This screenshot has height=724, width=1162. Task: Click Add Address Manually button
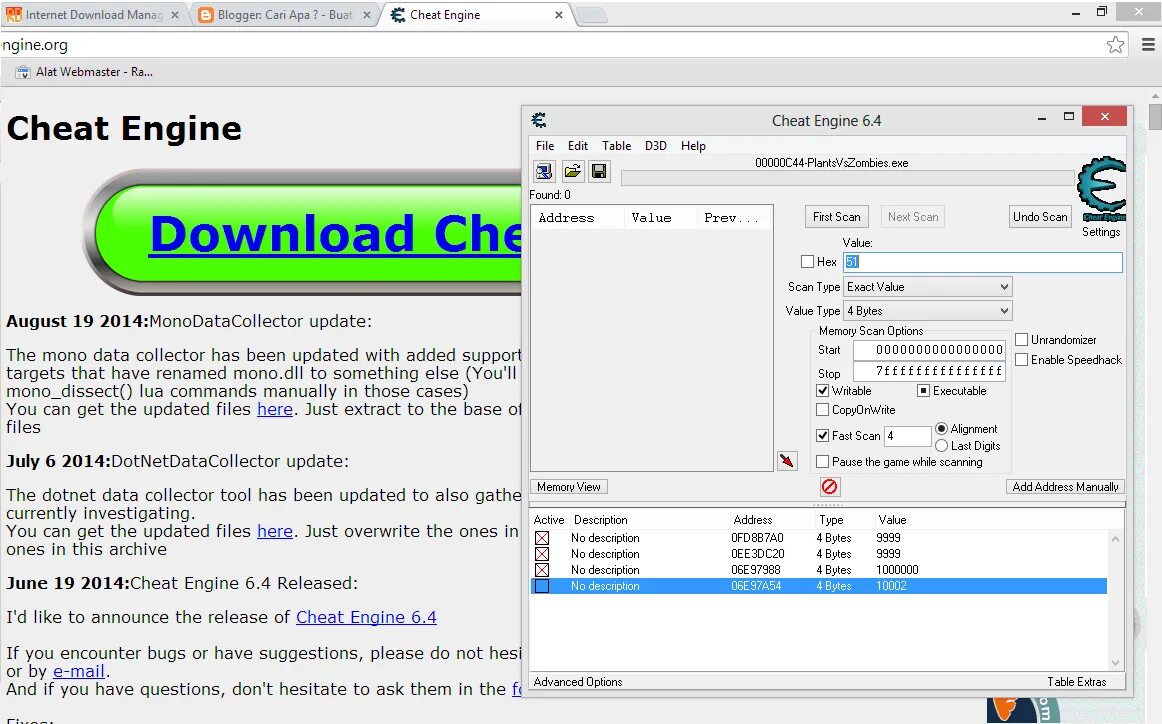pyautogui.click(x=1065, y=487)
